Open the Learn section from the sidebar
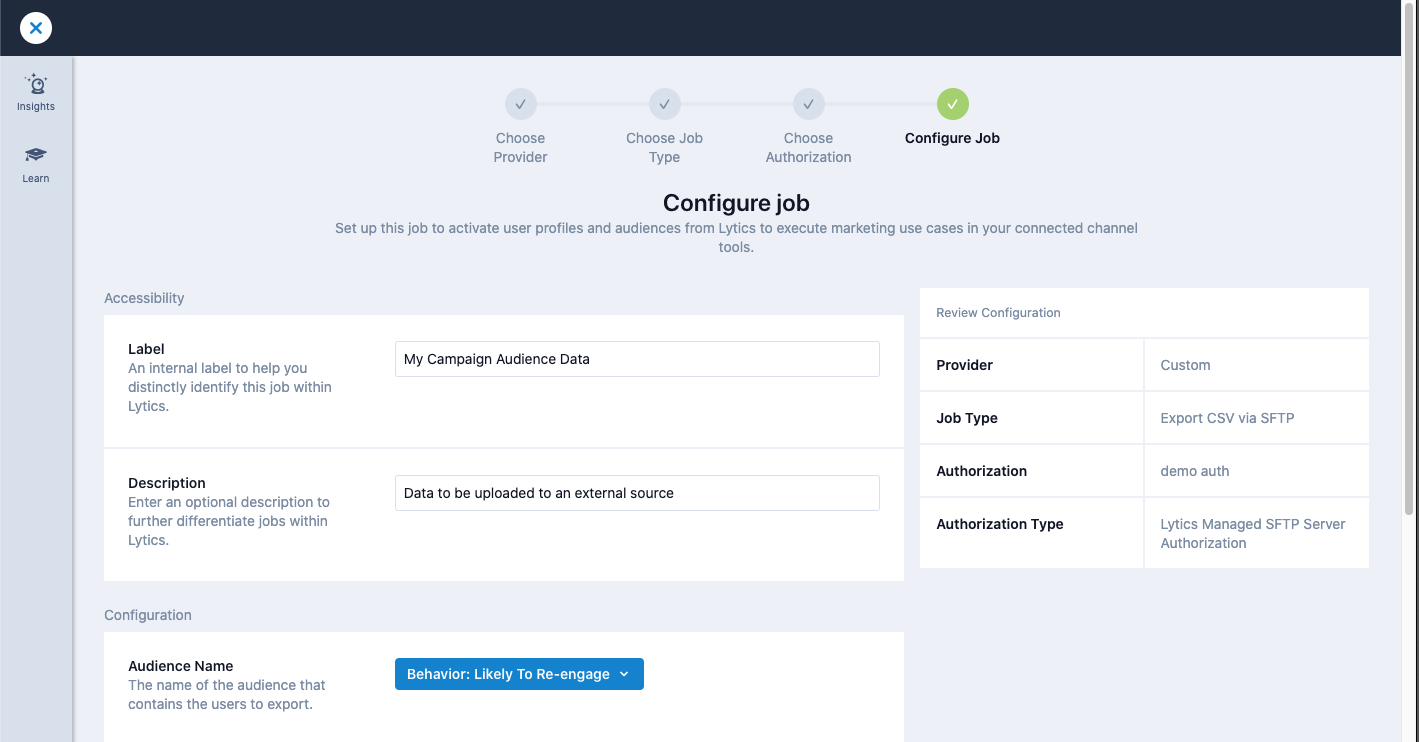Image resolution: width=1419 pixels, height=742 pixels. [x=35, y=164]
